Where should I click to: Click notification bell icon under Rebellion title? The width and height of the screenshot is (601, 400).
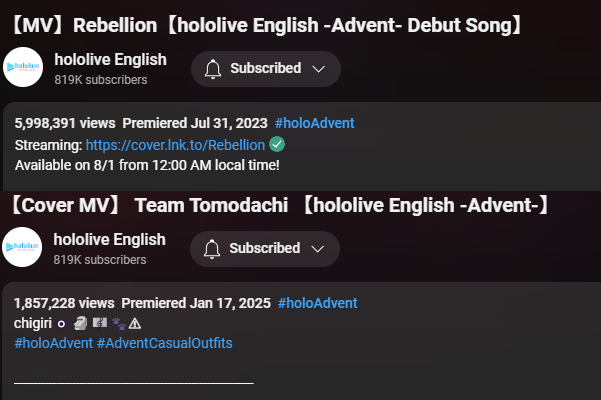[x=213, y=69]
